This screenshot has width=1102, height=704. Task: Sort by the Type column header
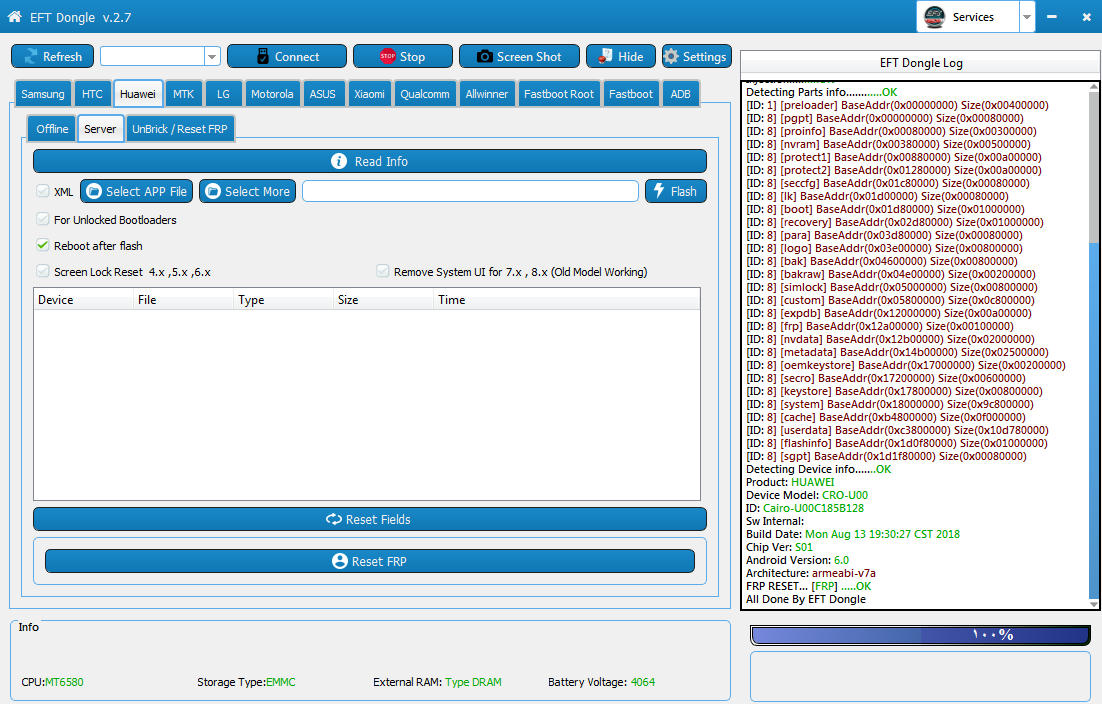point(283,300)
